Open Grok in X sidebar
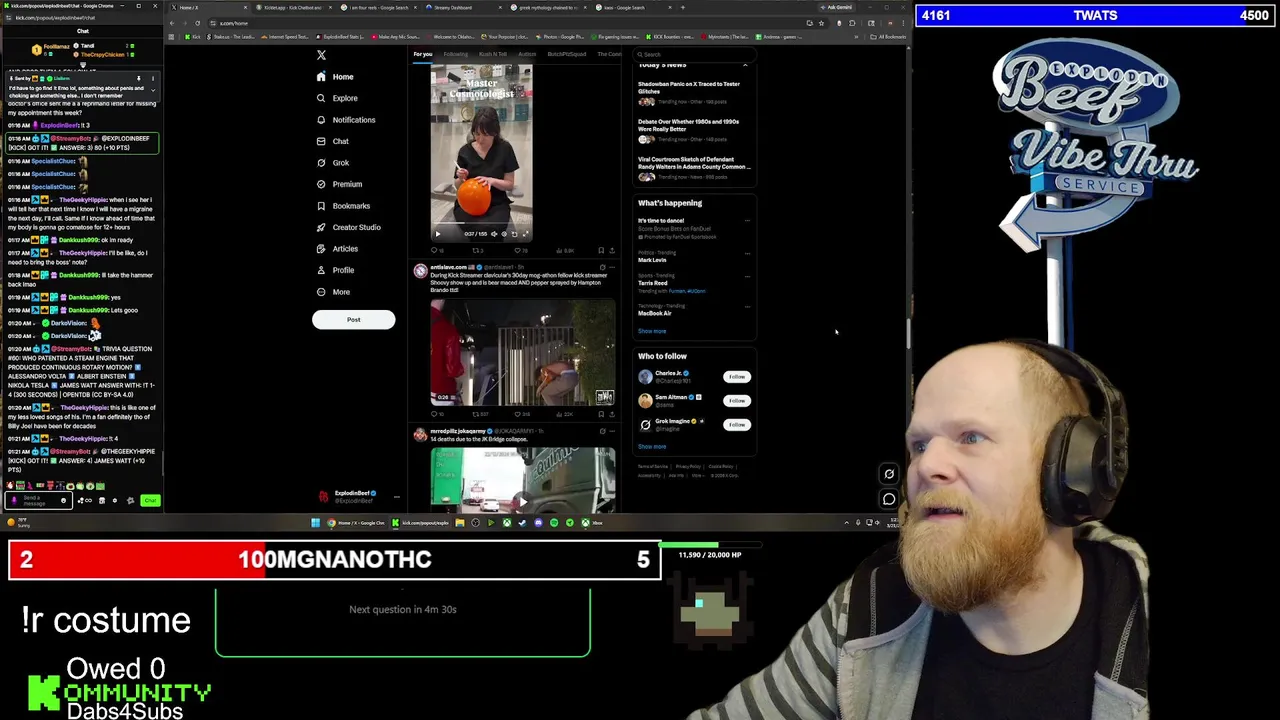This screenshot has height=720, width=1280. click(333, 163)
